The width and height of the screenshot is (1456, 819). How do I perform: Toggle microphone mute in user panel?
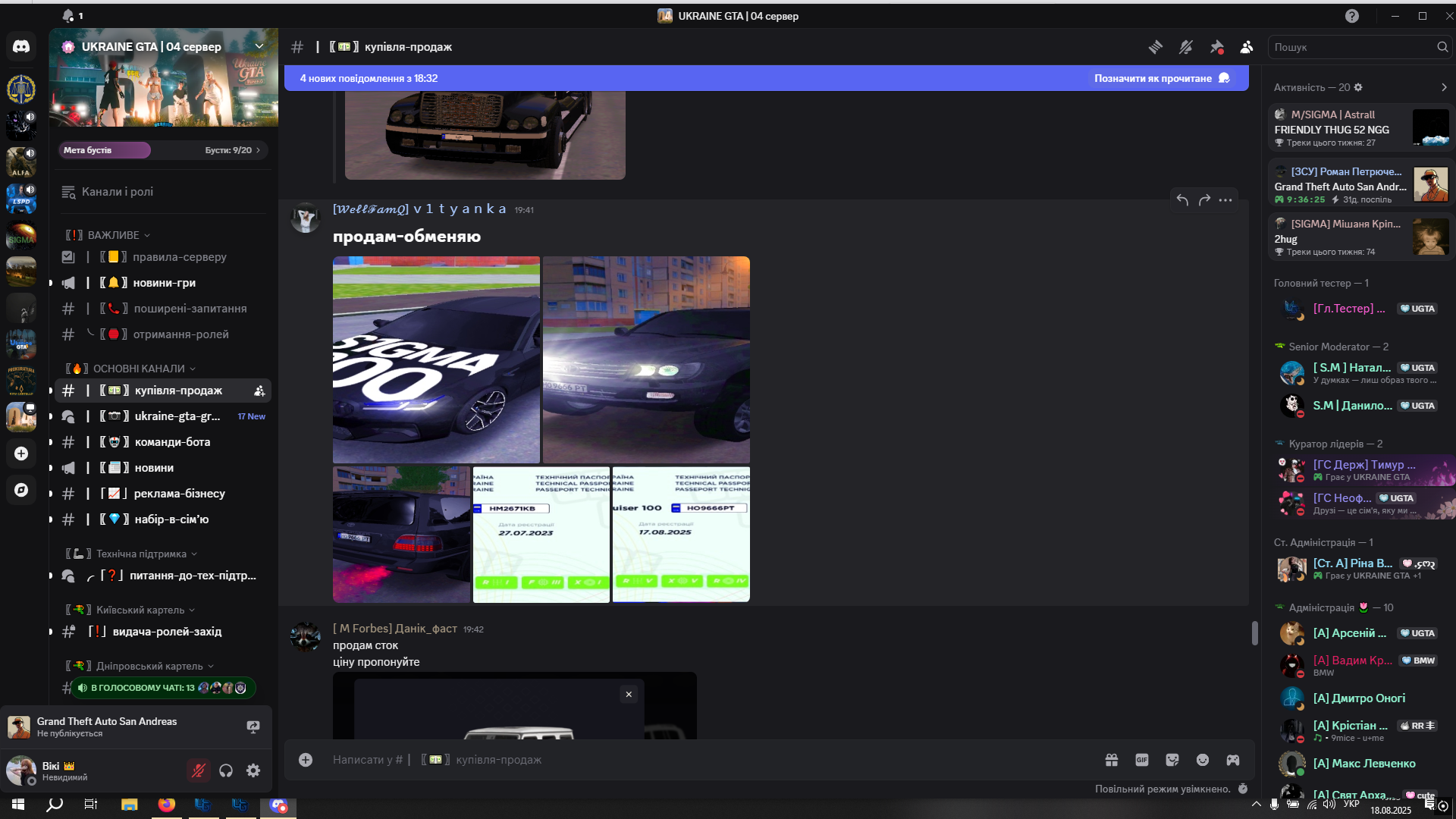[x=199, y=770]
